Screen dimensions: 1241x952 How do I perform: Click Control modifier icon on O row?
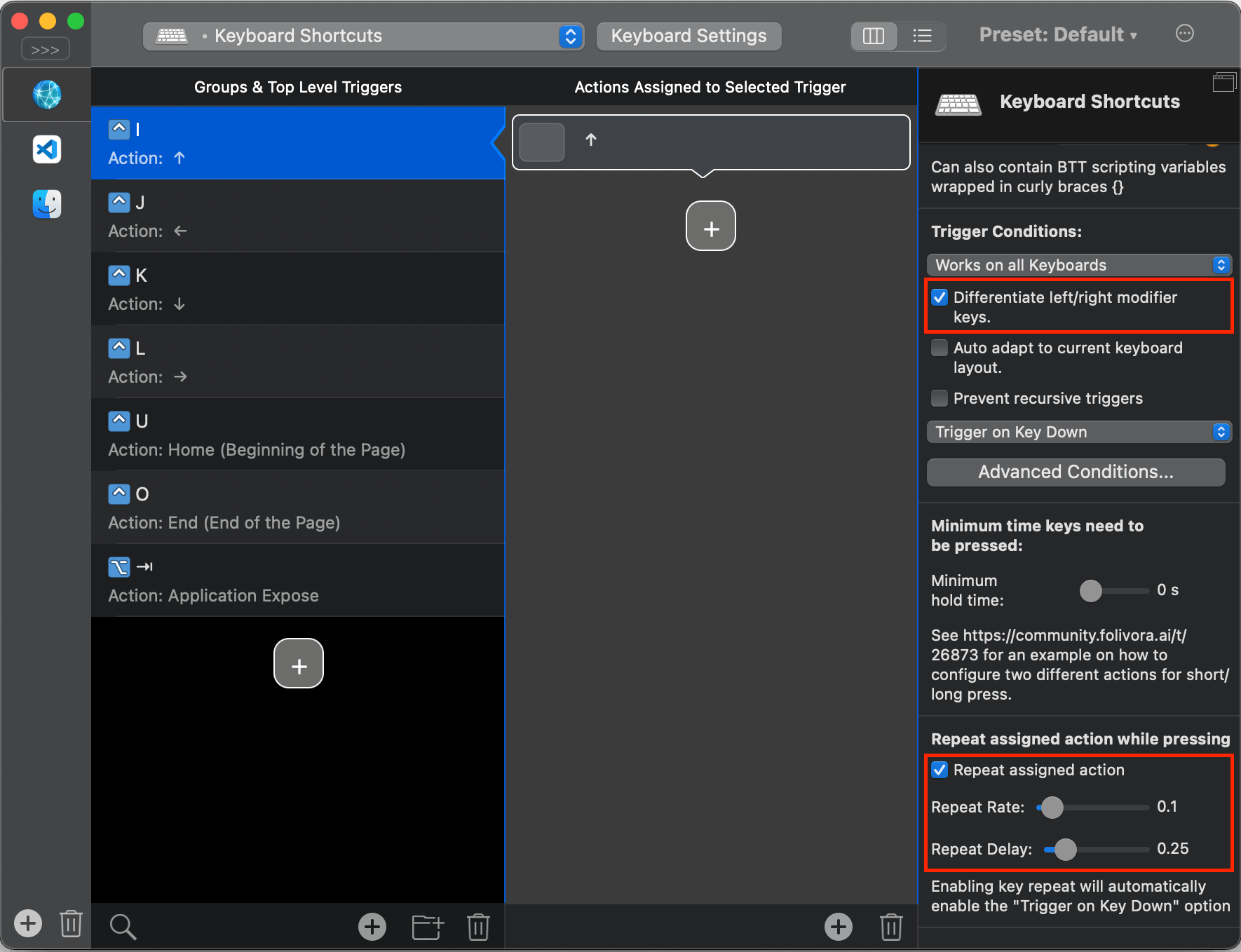coord(119,494)
